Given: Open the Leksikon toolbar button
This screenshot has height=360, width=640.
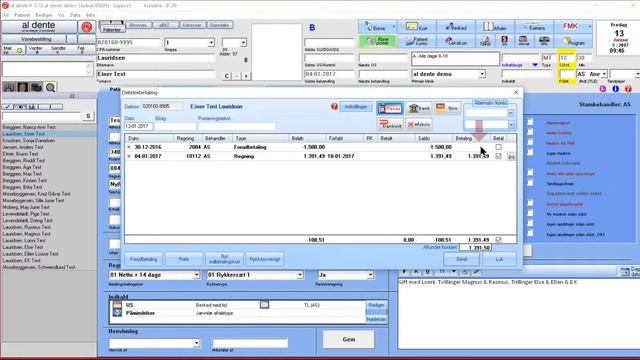Looking at the screenshot, I should coord(456,41).
